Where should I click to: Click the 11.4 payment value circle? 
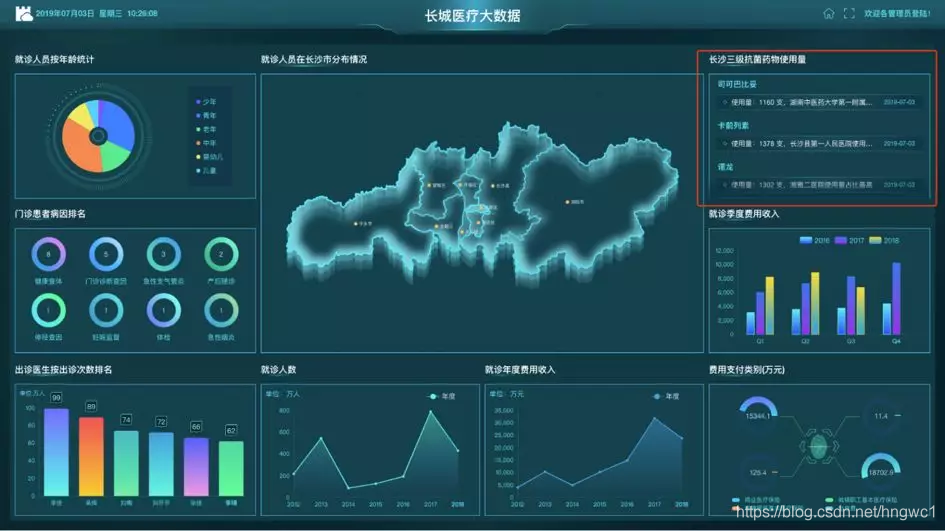coord(881,416)
